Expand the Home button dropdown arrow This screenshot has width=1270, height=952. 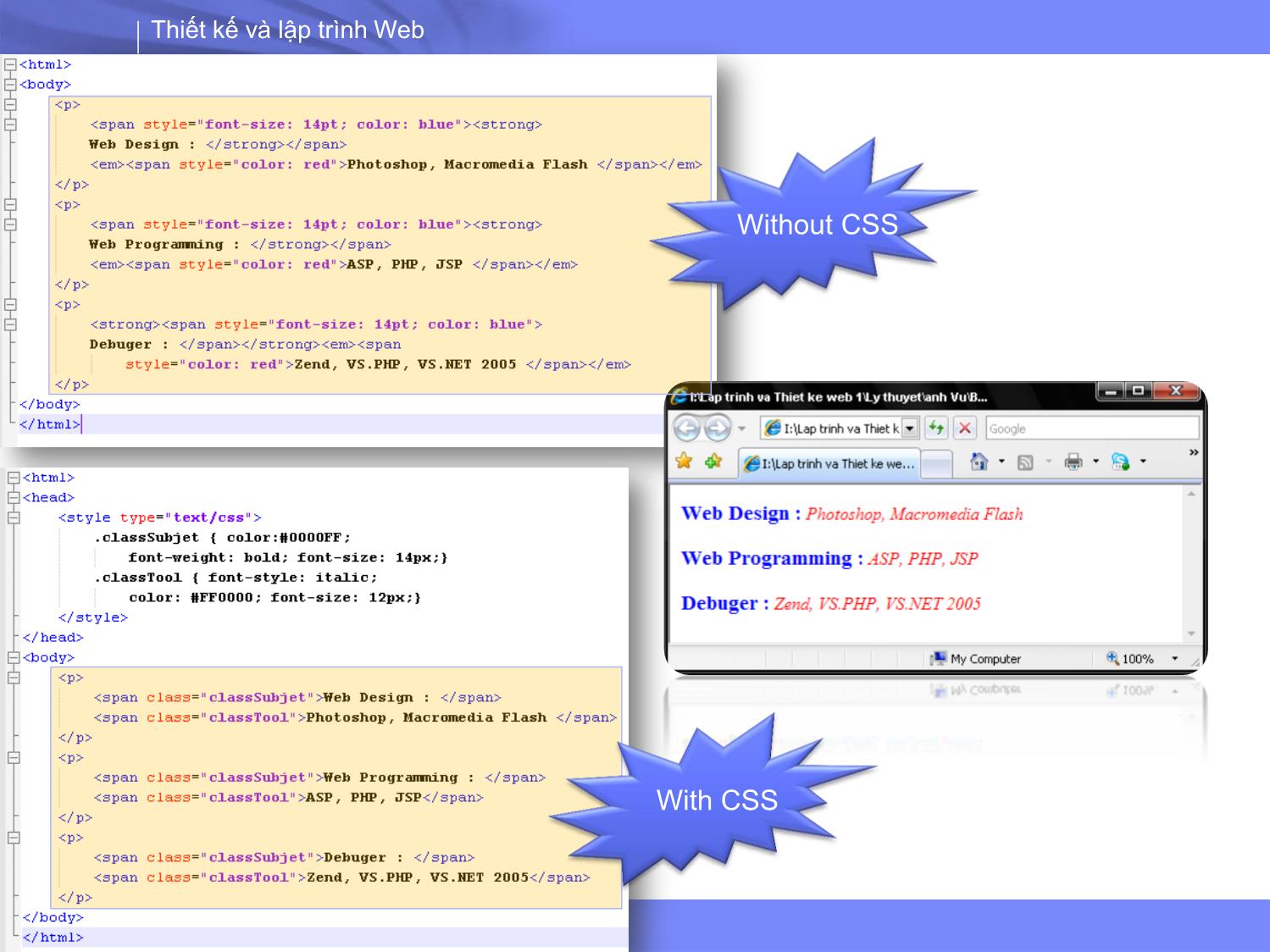[x=1001, y=462]
